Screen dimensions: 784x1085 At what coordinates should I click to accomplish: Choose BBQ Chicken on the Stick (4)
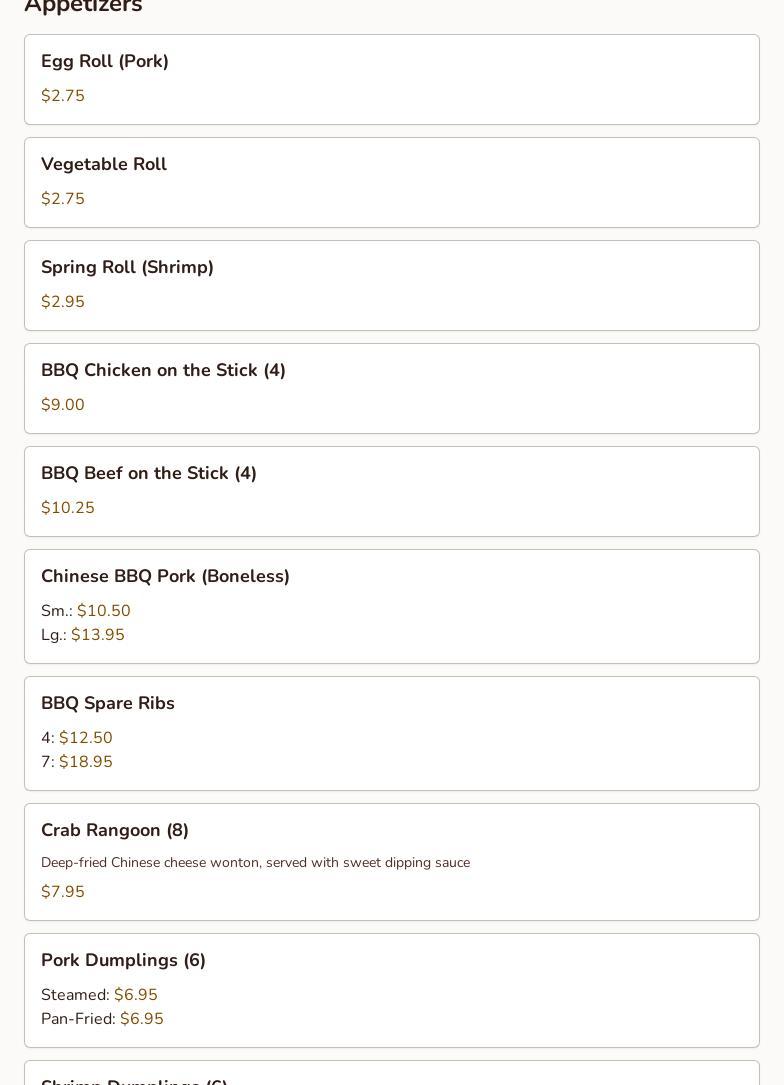click(163, 371)
